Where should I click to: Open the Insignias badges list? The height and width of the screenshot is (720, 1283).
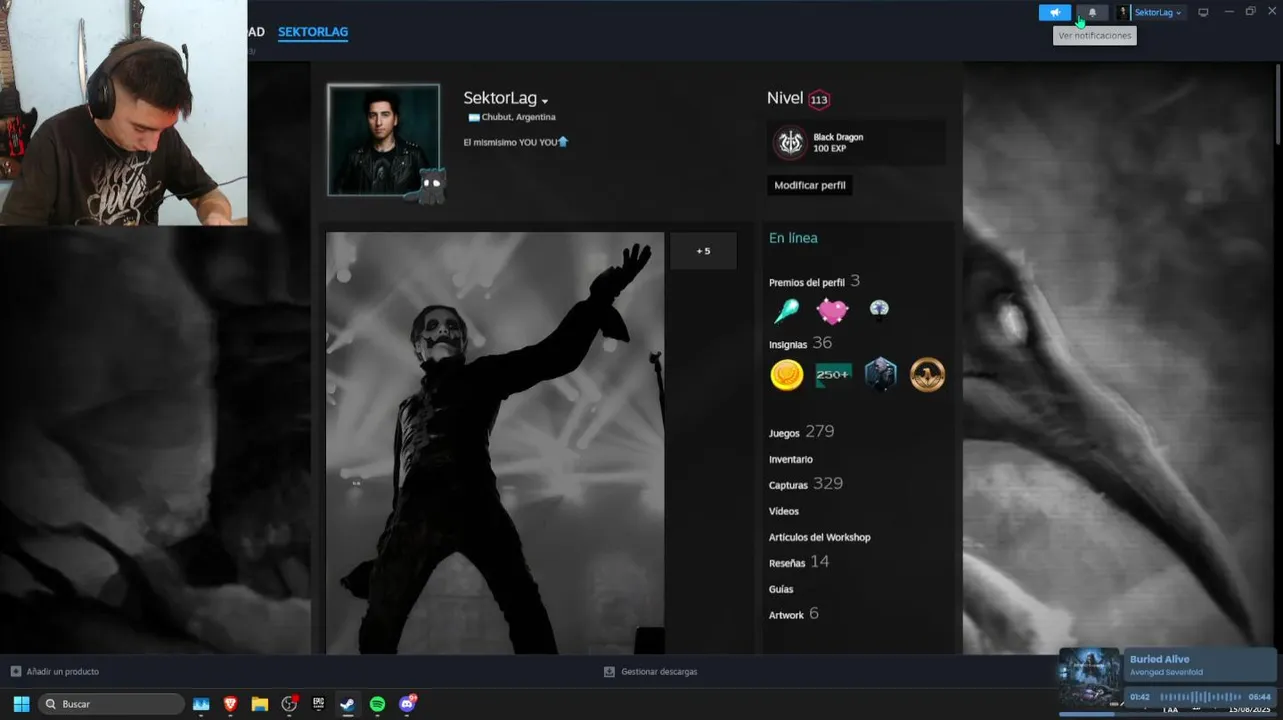pos(788,344)
